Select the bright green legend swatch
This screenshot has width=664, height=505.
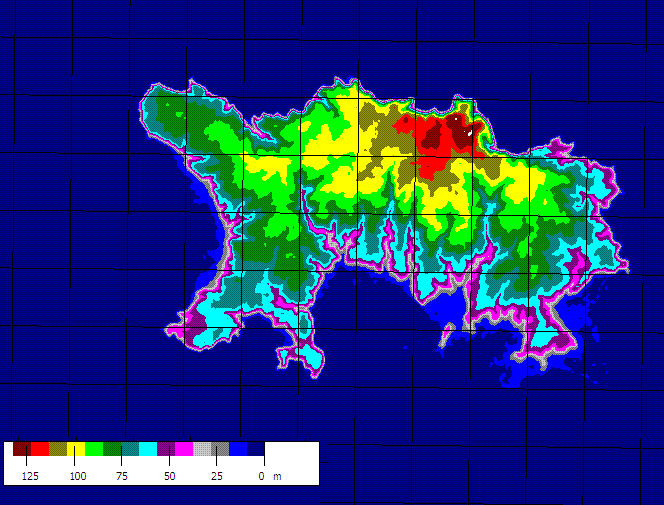pyautogui.click(x=94, y=450)
